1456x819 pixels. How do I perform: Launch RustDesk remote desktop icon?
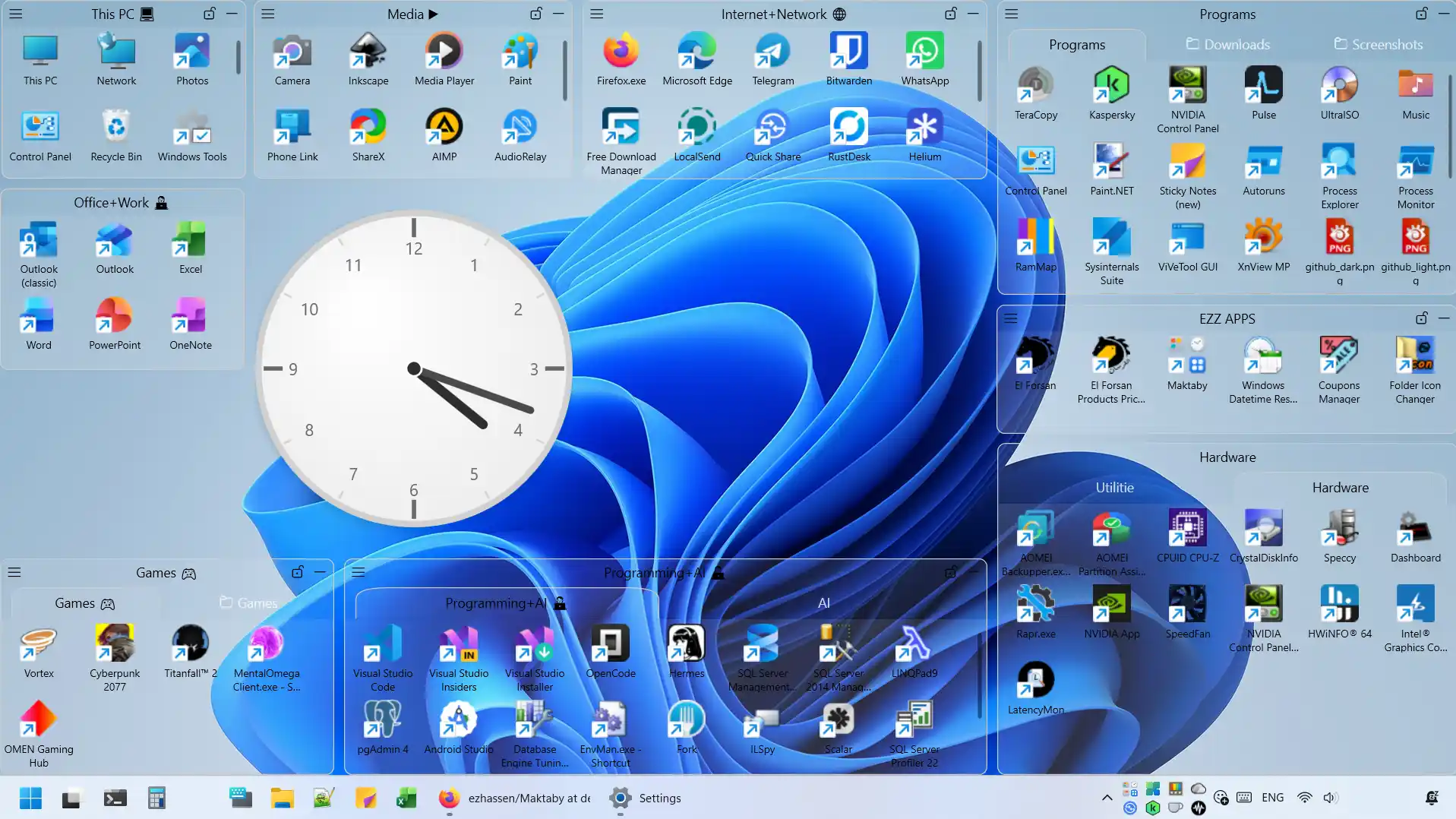849,135
